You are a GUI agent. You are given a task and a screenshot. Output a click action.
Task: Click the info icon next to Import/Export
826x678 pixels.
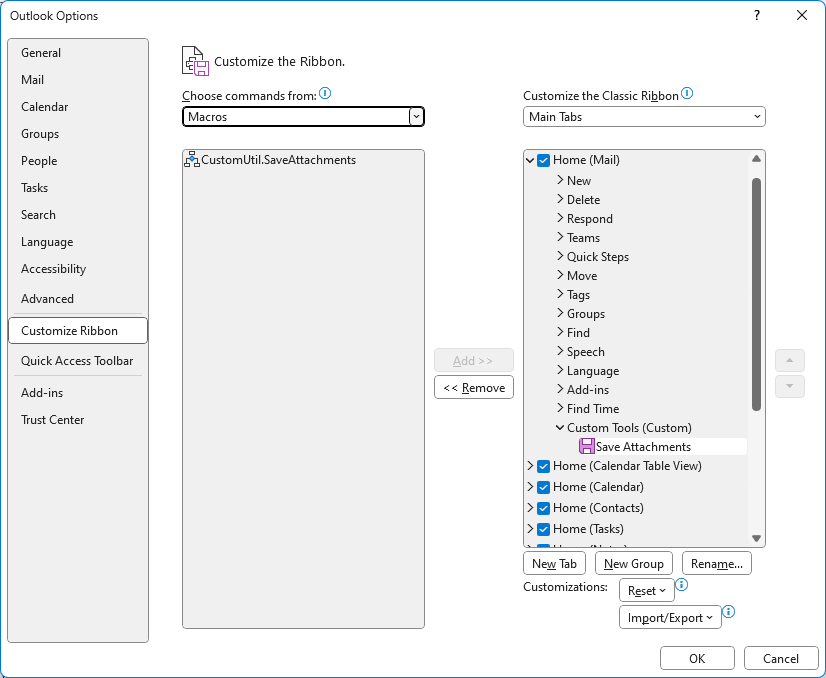(x=729, y=612)
